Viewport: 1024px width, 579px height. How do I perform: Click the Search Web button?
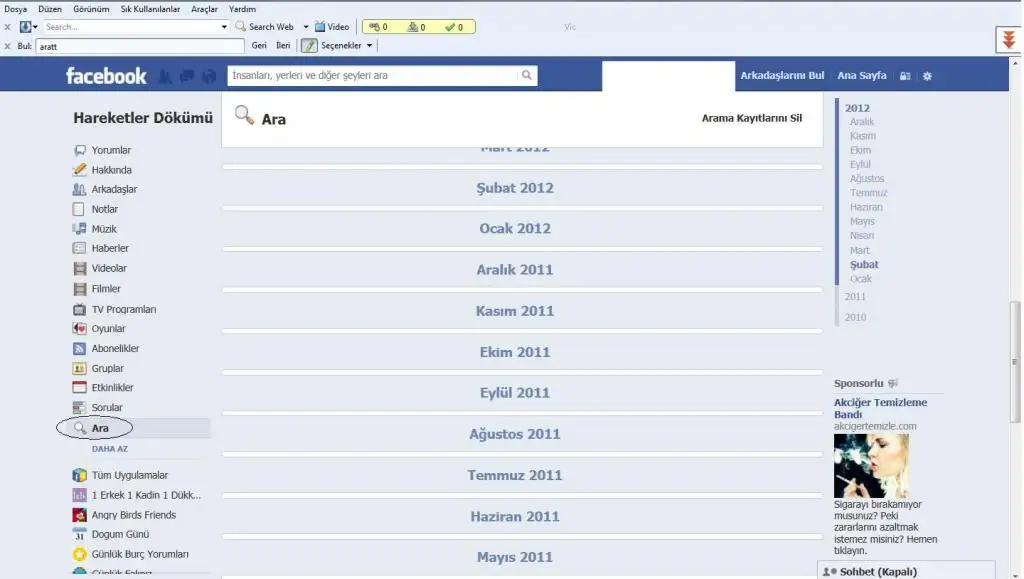(264, 27)
